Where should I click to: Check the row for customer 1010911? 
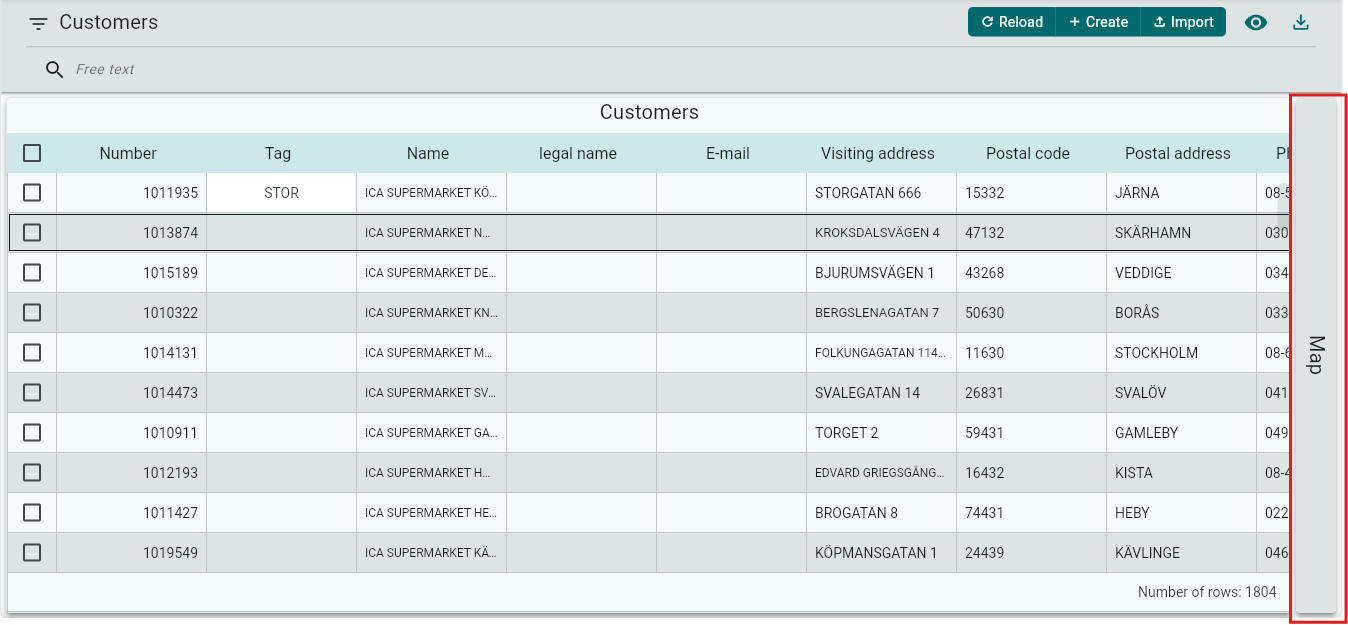[32, 432]
